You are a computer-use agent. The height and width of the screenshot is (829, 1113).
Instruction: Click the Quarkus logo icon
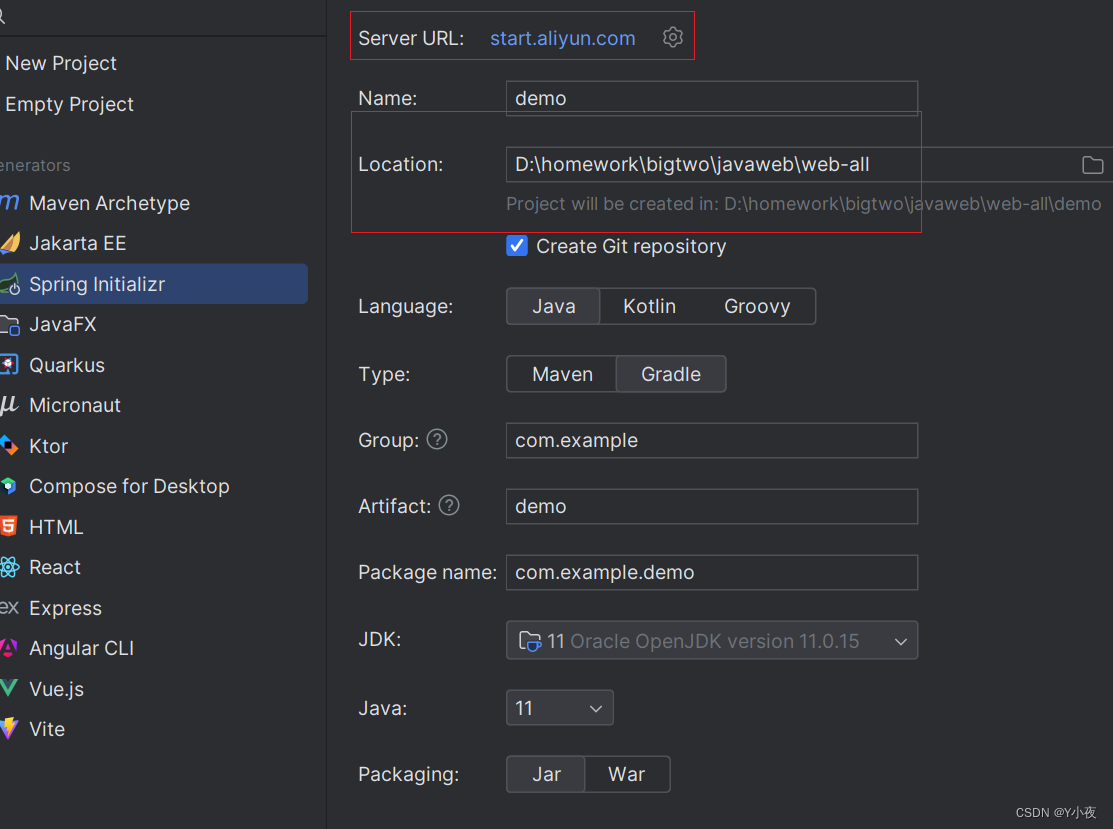(9, 365)
